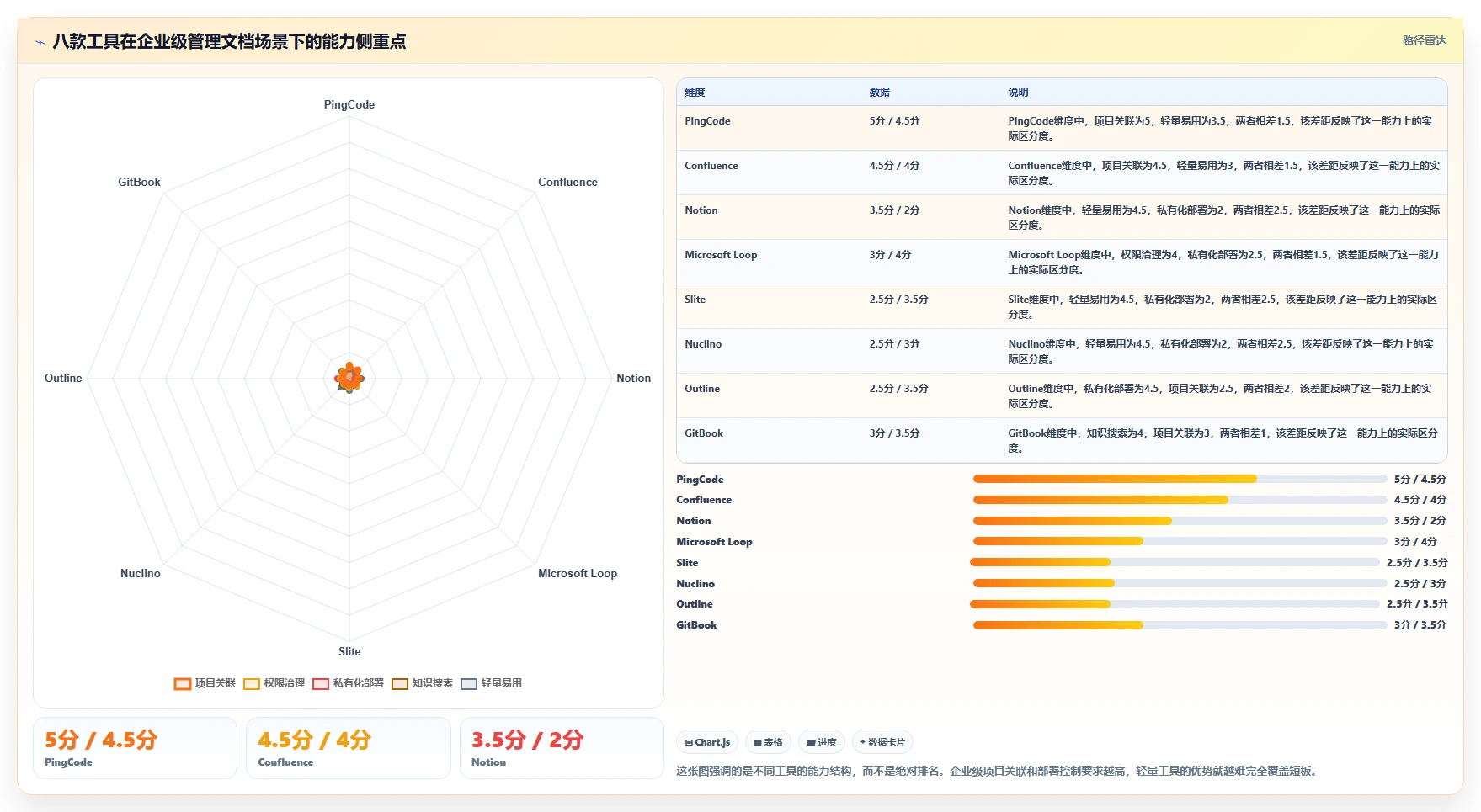Click the 数据卡片 tag chip
Screen dimensions: 1481x812
pos(882,742)
